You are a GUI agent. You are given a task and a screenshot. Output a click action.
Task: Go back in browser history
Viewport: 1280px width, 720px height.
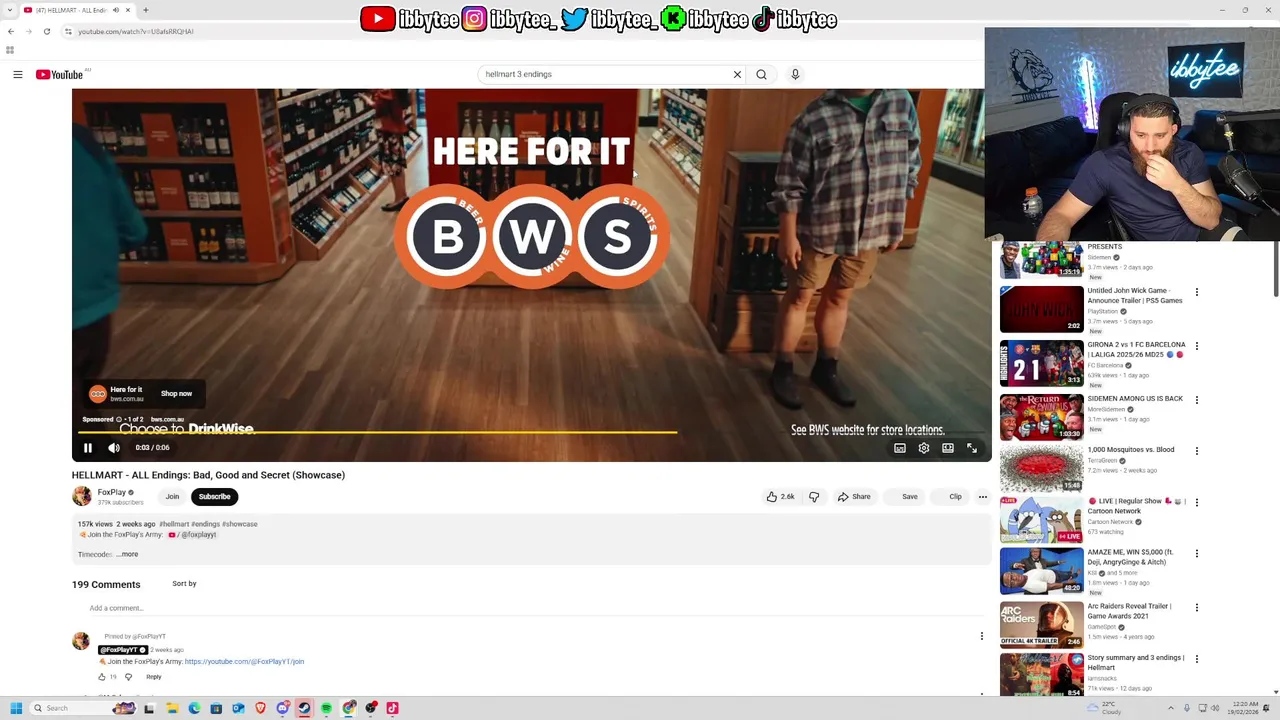(11, 31)
